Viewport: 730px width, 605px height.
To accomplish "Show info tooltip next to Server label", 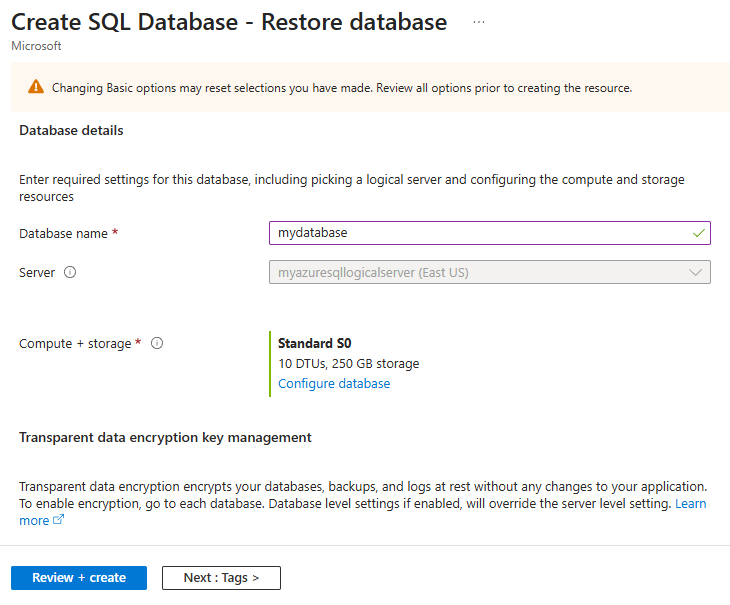I will pyautogui.click(x=70, y=272).
